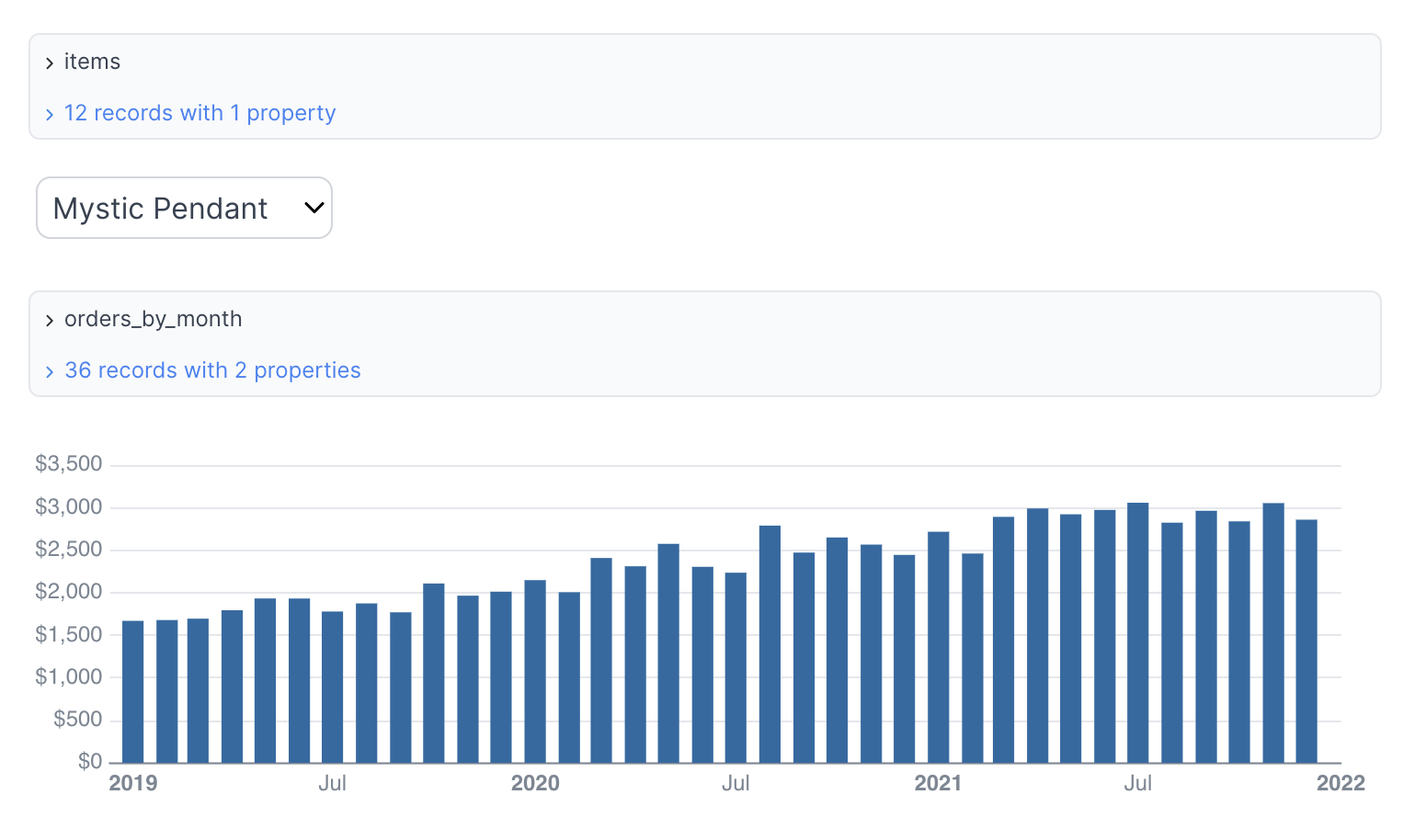Viewport: 1414px width, 840px height.
Task: Click the items variable name
Action: (92, 62)
